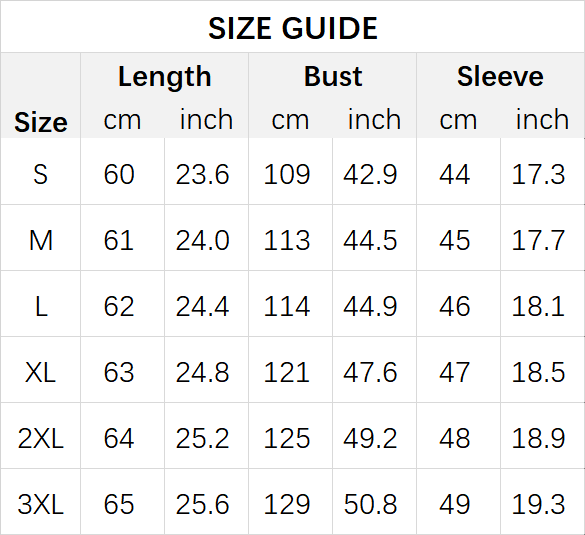Select the M size row label
Image resolution: width=585 pixels, height=535 pixels.
coord(41,240)
